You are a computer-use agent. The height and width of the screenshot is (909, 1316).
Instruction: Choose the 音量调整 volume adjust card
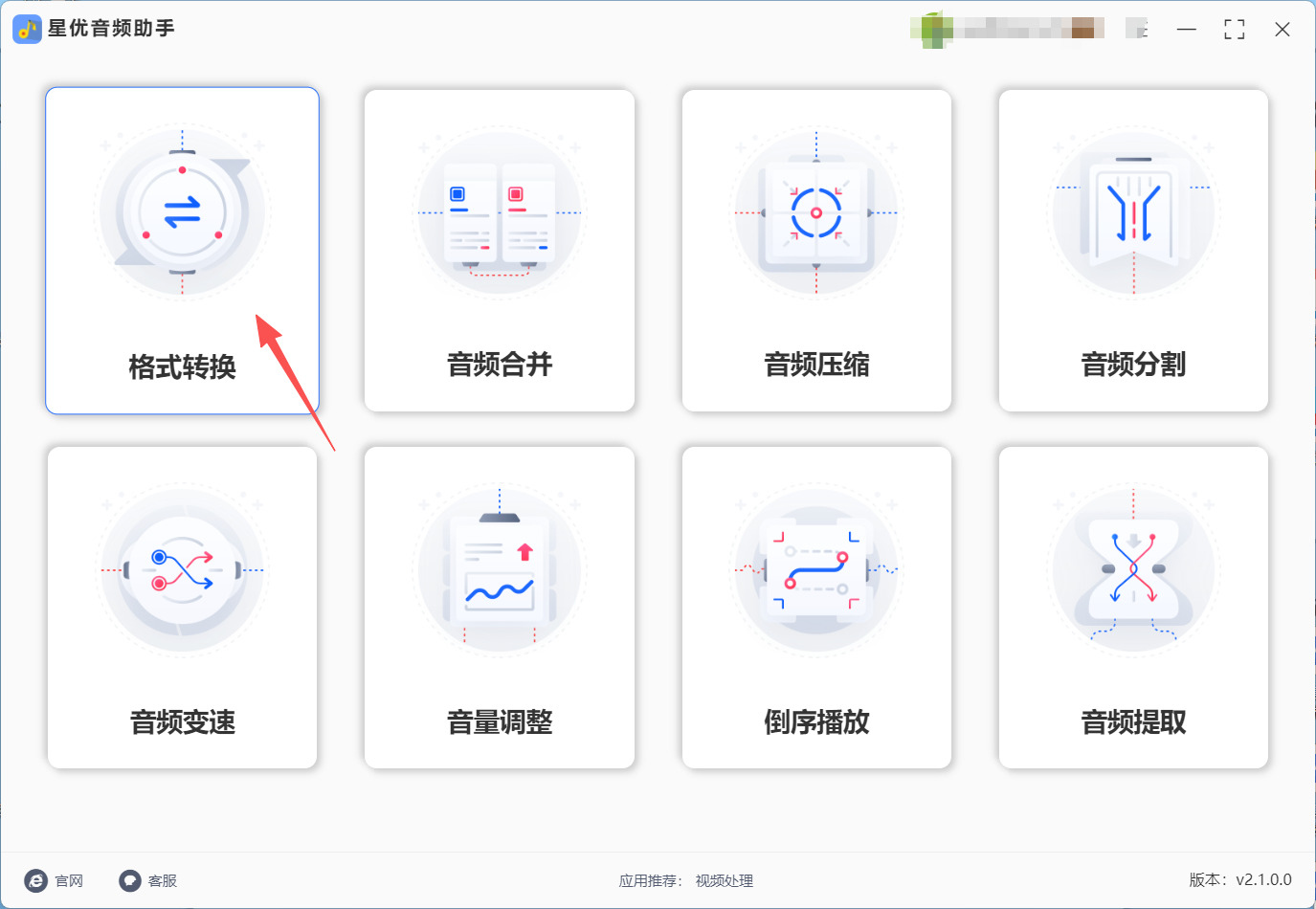click(x=500, y=608)
